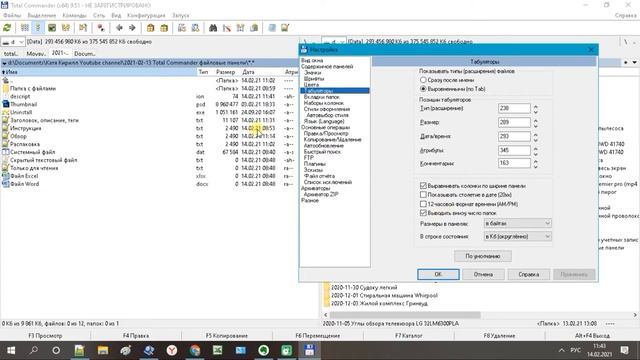
Task: Click the horizontal scrollbar in the right panel
Action: (405, 315)
